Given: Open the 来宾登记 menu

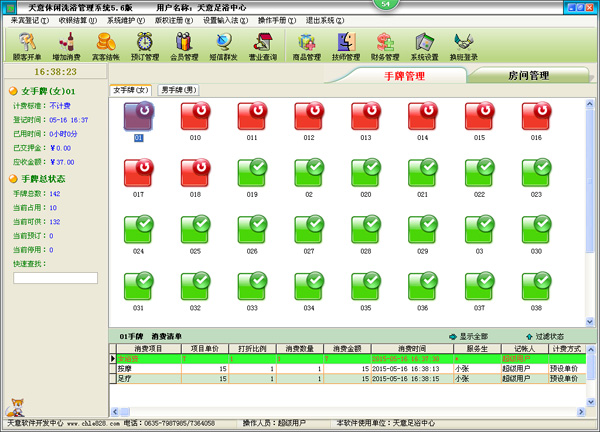Looking at the screenshot, I should (x=29, y=20).
